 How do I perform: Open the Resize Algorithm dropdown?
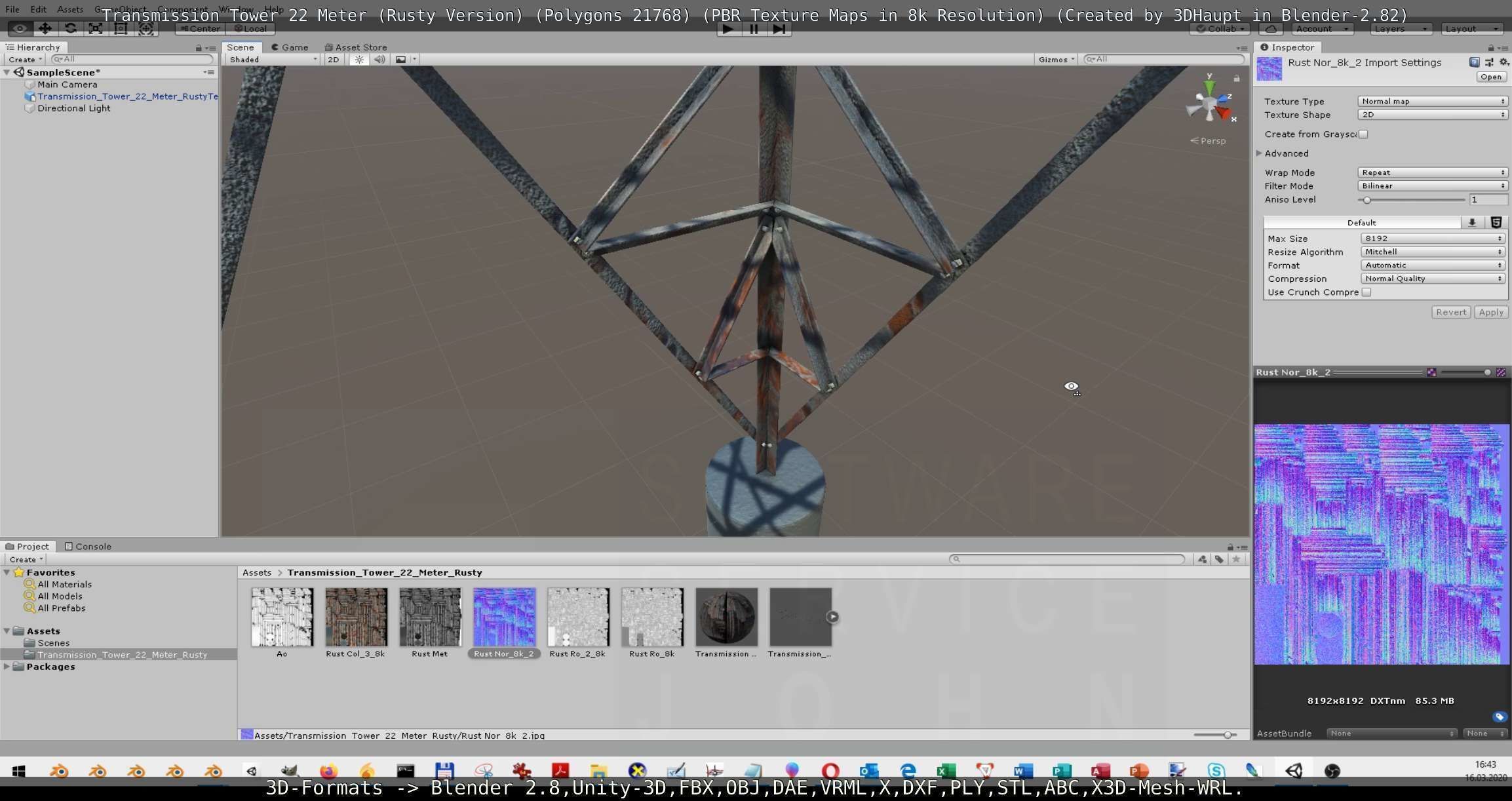point(1433,252)
